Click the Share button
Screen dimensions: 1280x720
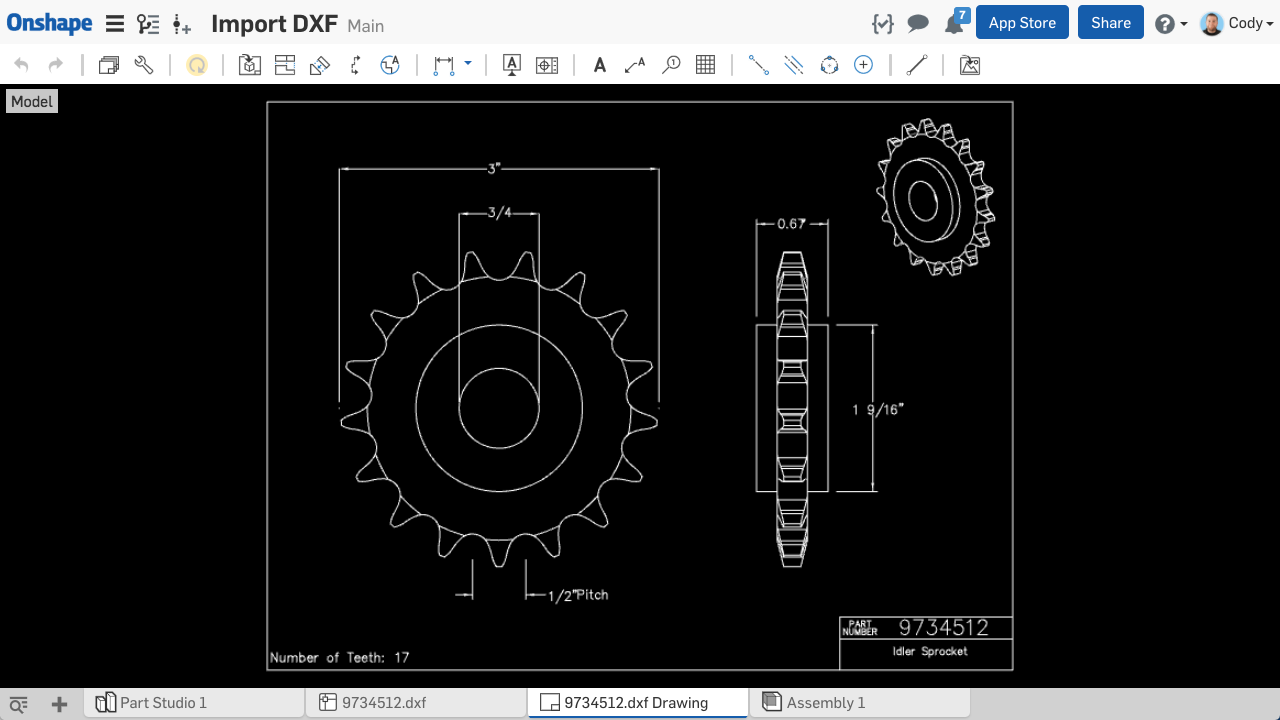pyautogui.click(x=1110, y=21)
